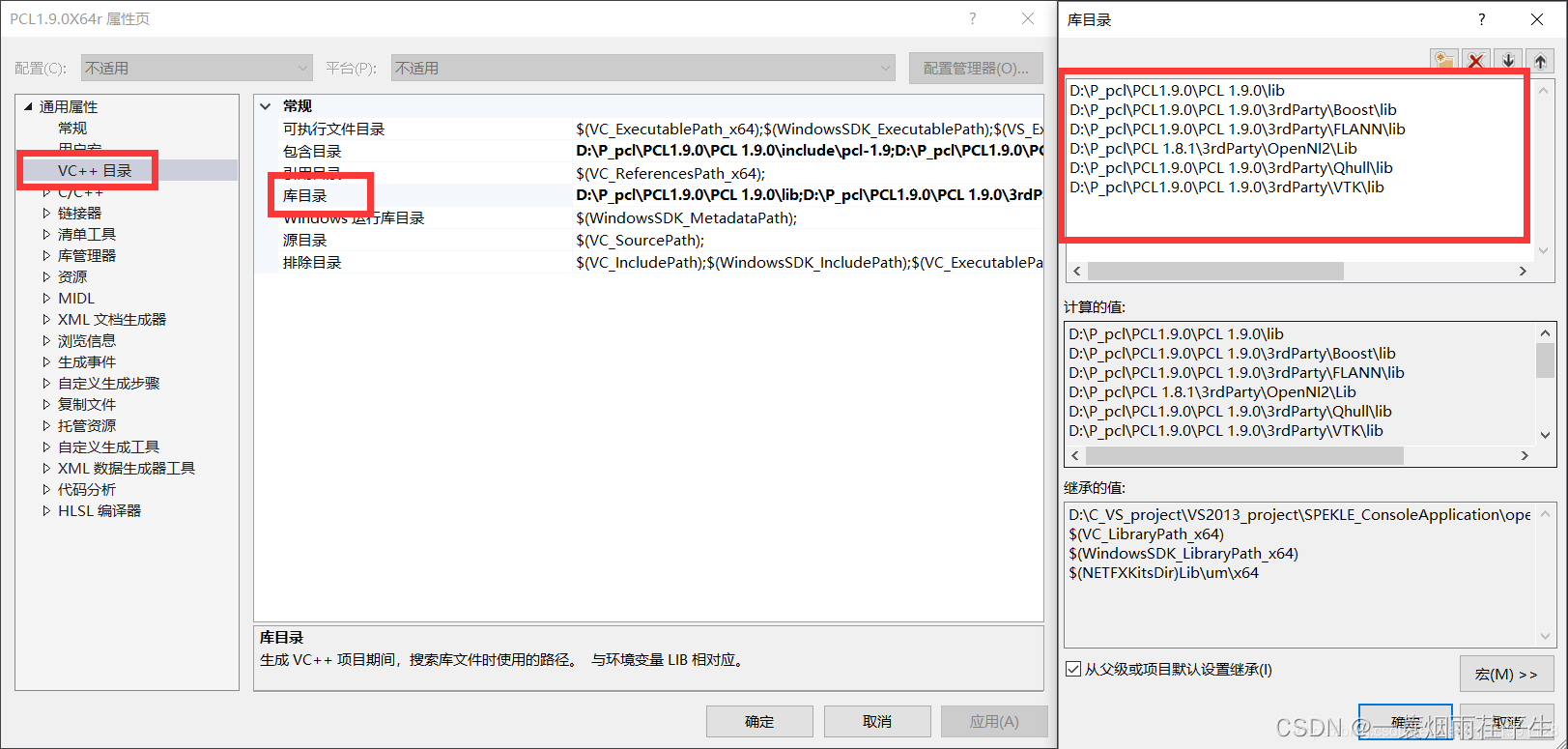Click 确定 in the 库目录 dialog
The width and height of the screenshot is (1568, 749).
pos(1406,721)
